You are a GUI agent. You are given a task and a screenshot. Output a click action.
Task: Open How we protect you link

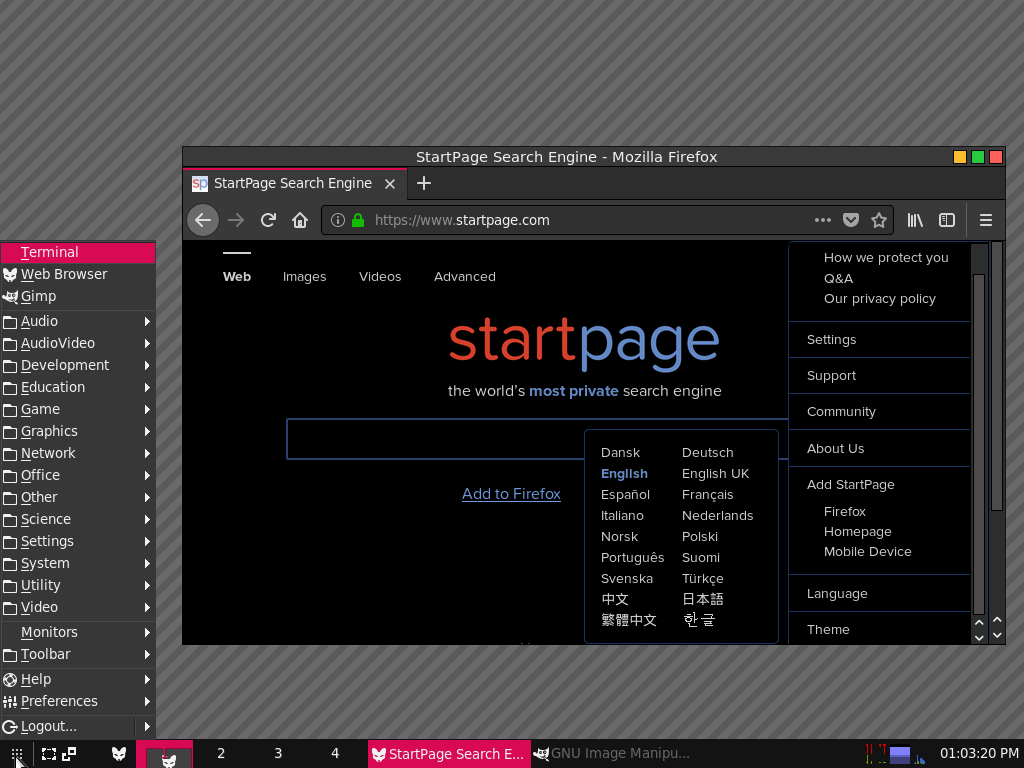coord(886,258)
